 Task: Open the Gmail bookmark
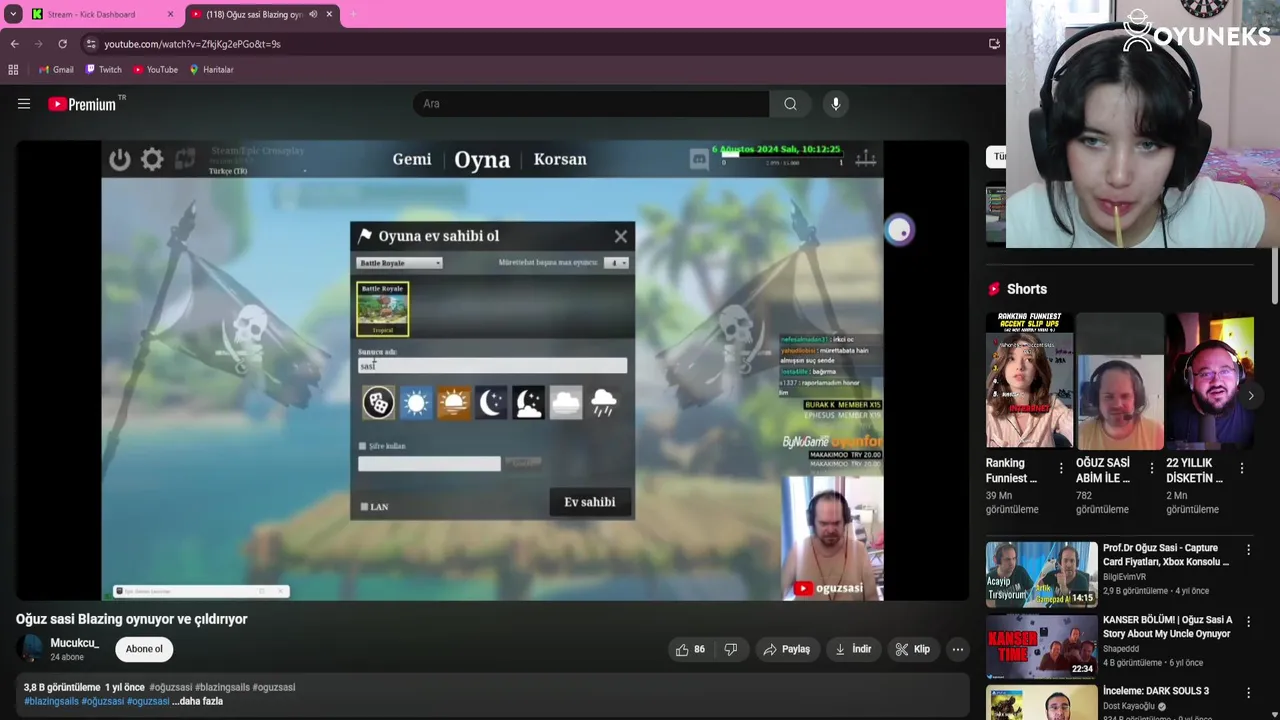(56, 70)
